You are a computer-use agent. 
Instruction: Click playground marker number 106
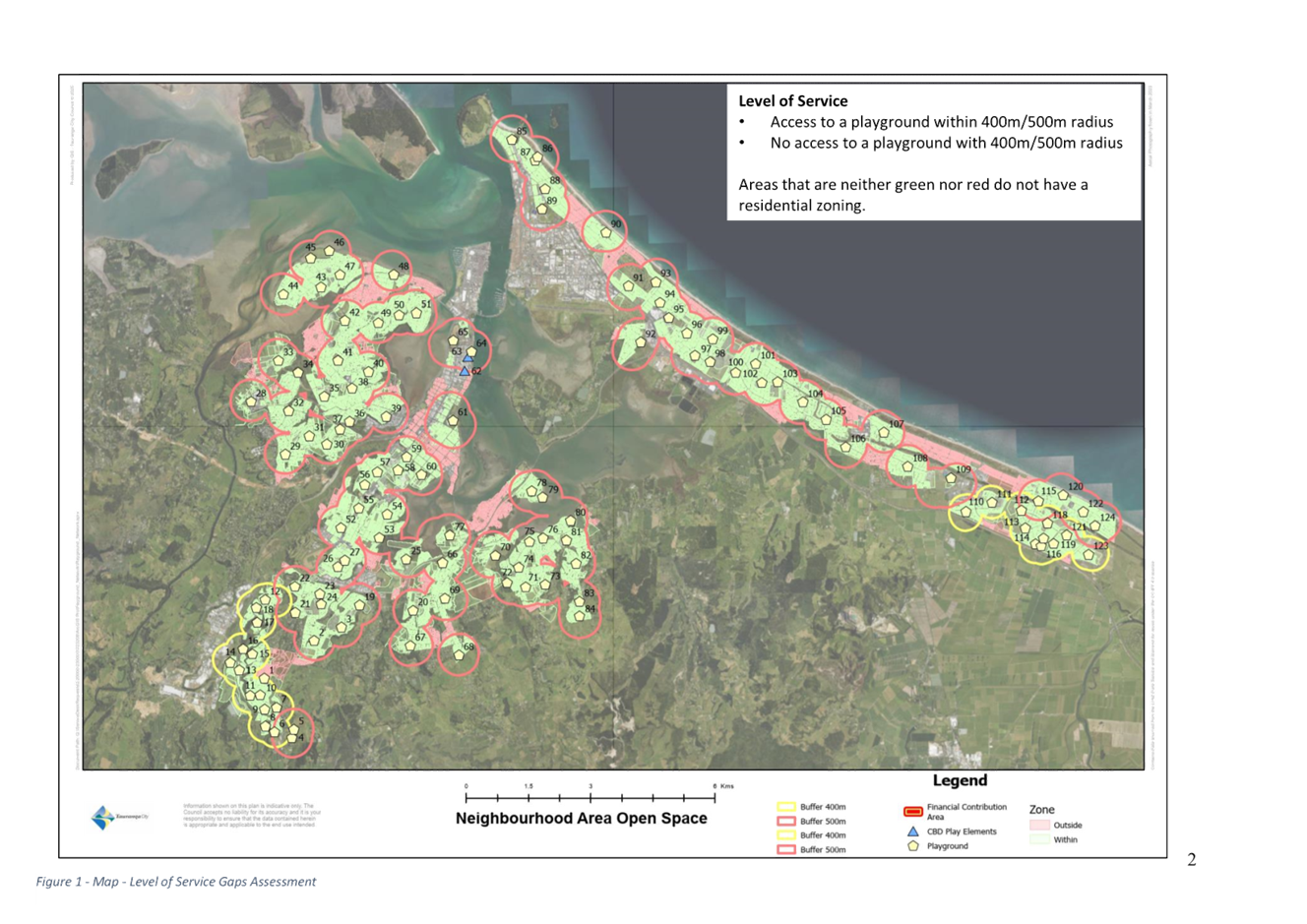844,448
